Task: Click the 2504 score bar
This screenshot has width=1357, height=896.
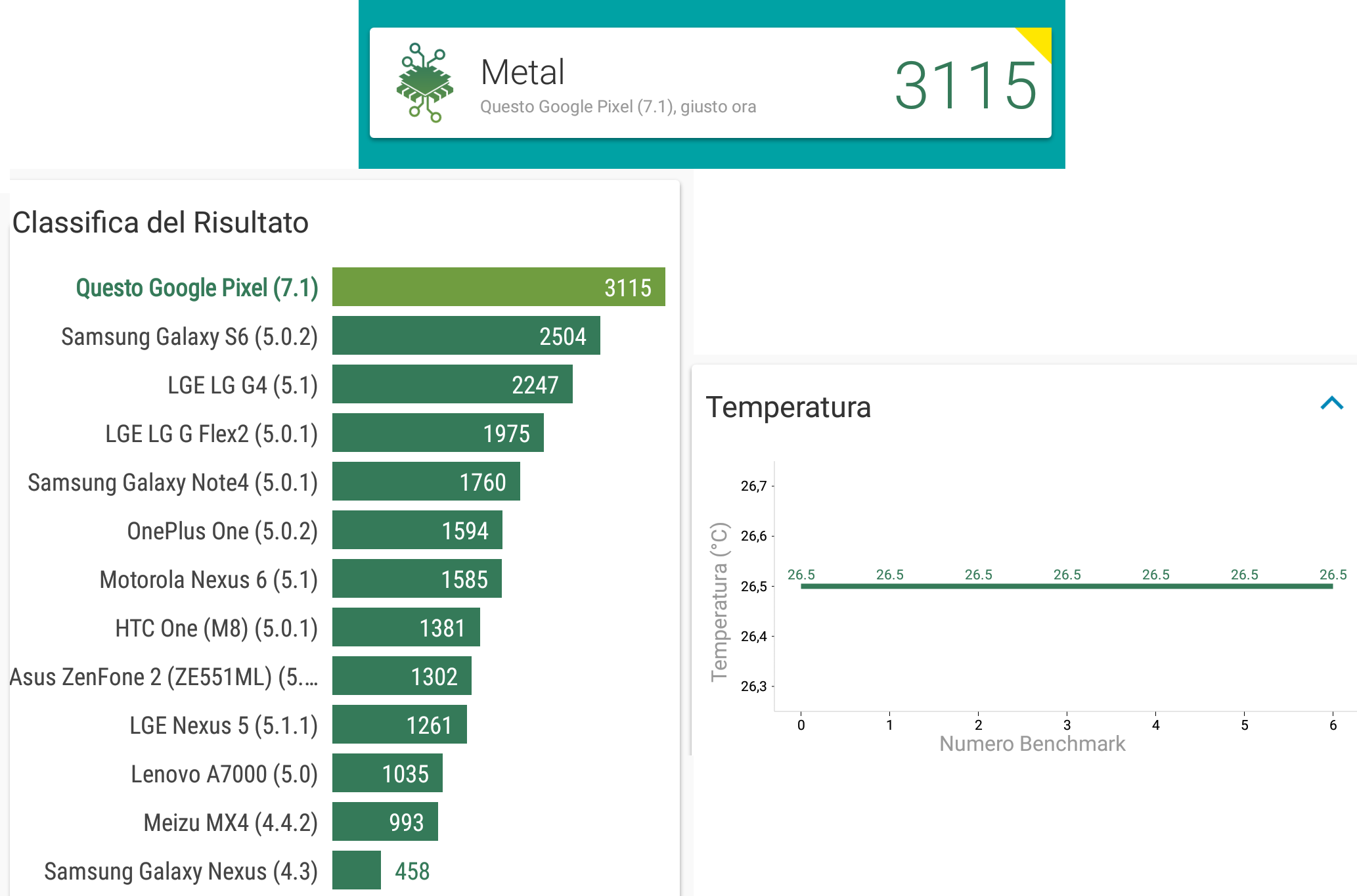Action: pyautogui.click(x=466, y=336)
